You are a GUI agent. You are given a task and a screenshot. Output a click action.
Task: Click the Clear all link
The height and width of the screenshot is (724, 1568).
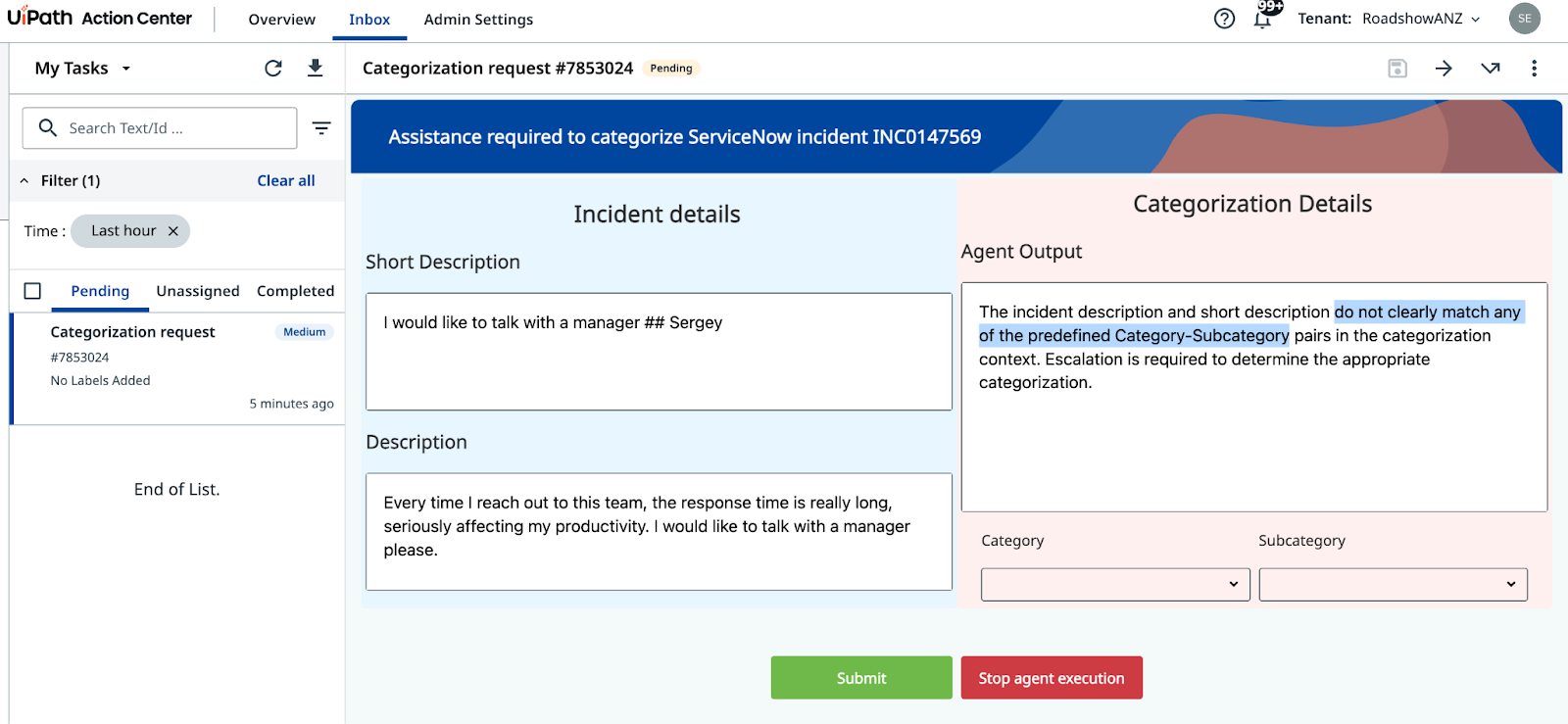click(x=286, y=180)
